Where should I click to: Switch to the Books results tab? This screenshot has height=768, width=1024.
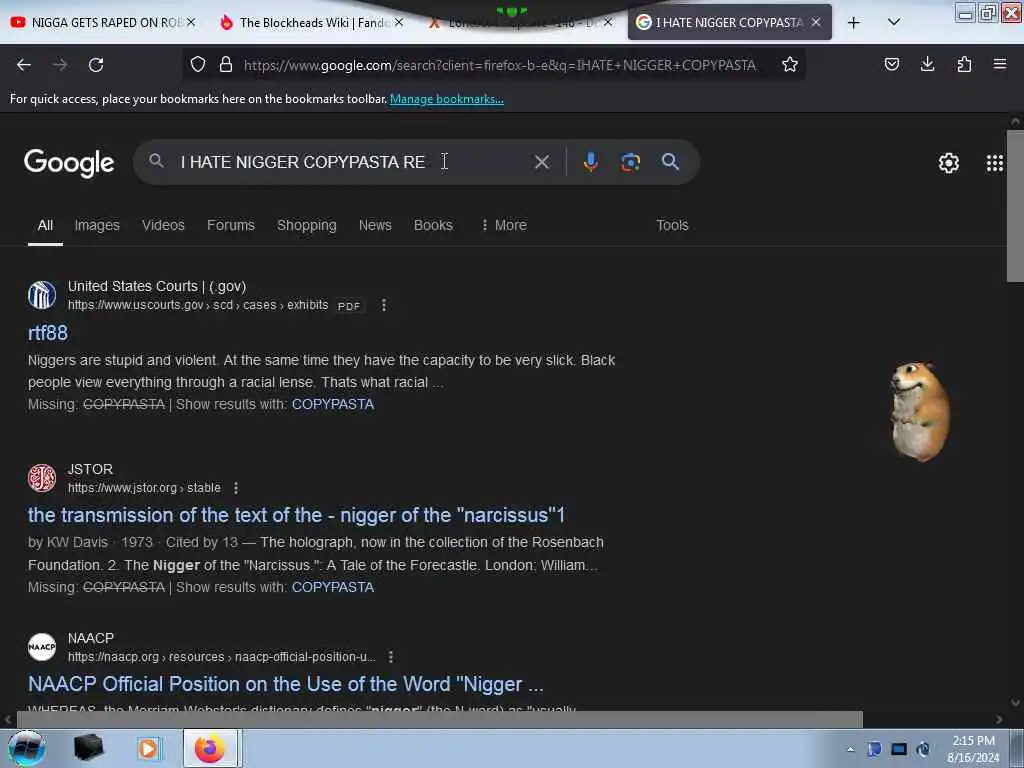[x=433, y=225]
